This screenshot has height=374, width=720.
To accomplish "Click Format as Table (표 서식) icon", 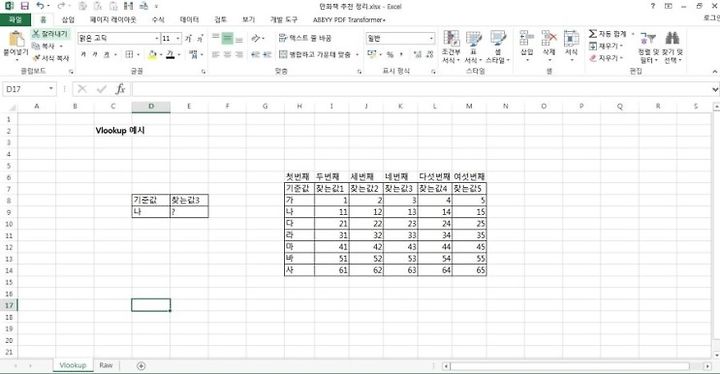I will point(473,39).
